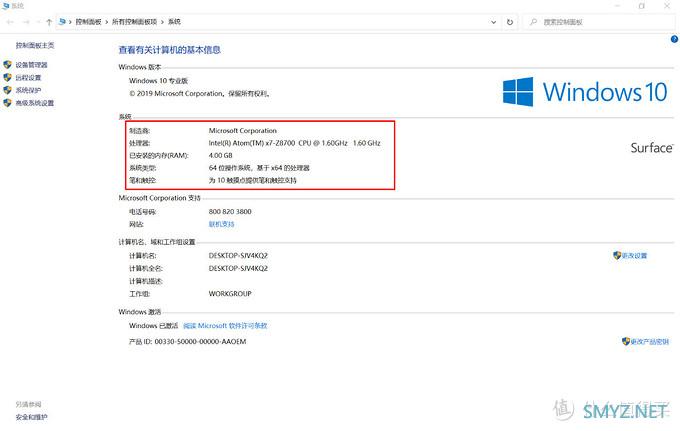Open 控制面板主页 link

[35, 45]
